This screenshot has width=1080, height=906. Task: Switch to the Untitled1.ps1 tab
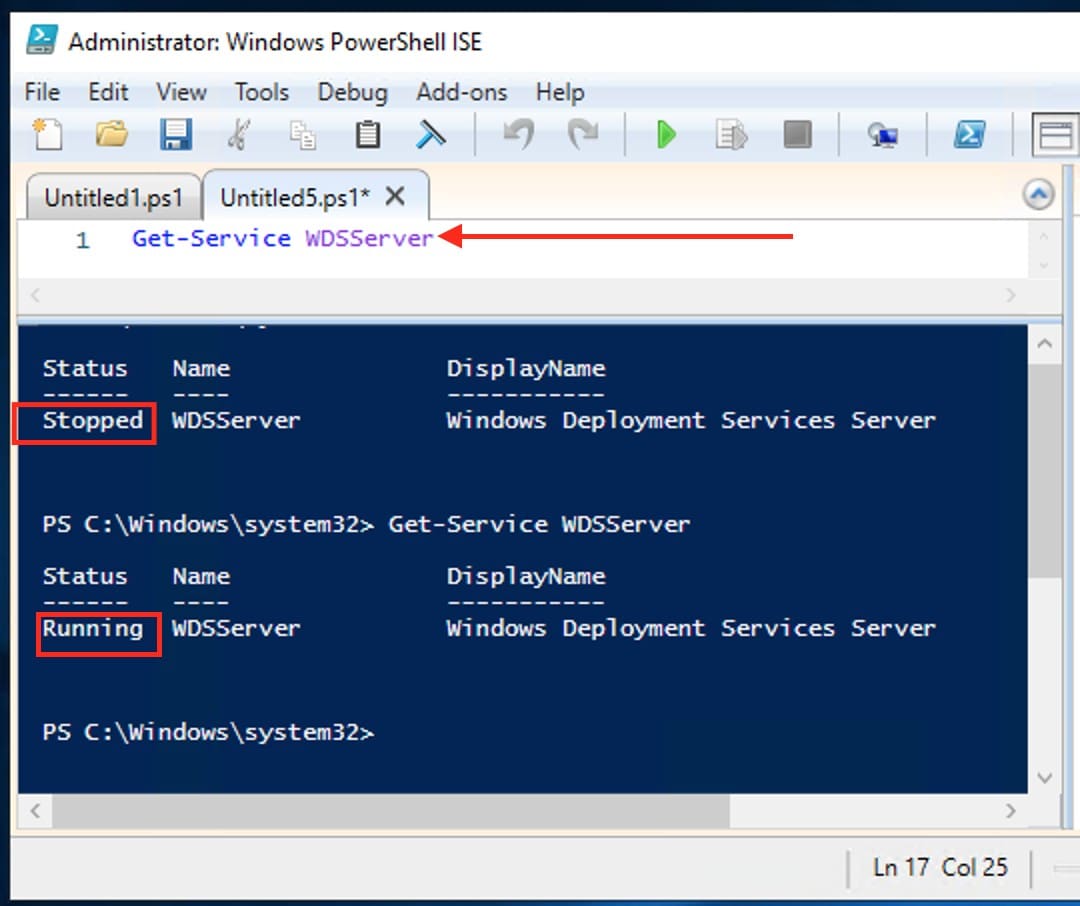click(113, 197)
